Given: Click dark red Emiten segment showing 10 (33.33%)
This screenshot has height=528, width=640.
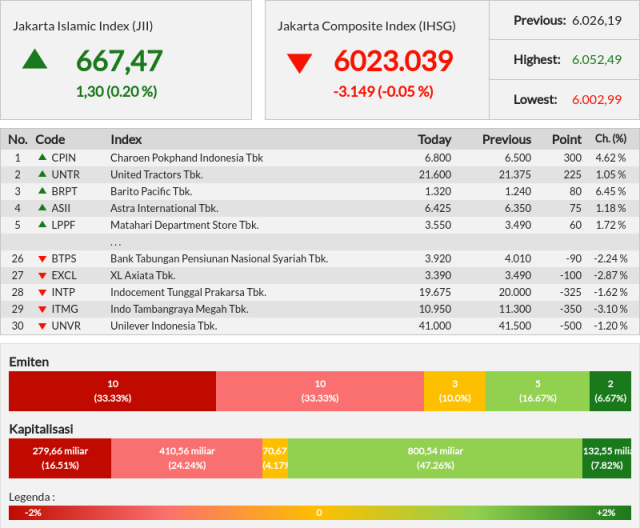Looking at the screenshot, I should coord(112,391).
